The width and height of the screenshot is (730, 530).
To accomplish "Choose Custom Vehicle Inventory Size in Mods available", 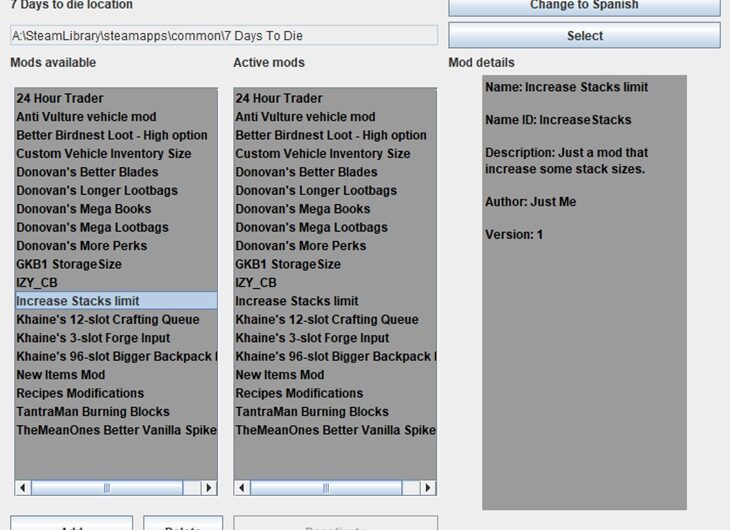I will (116, 153).
